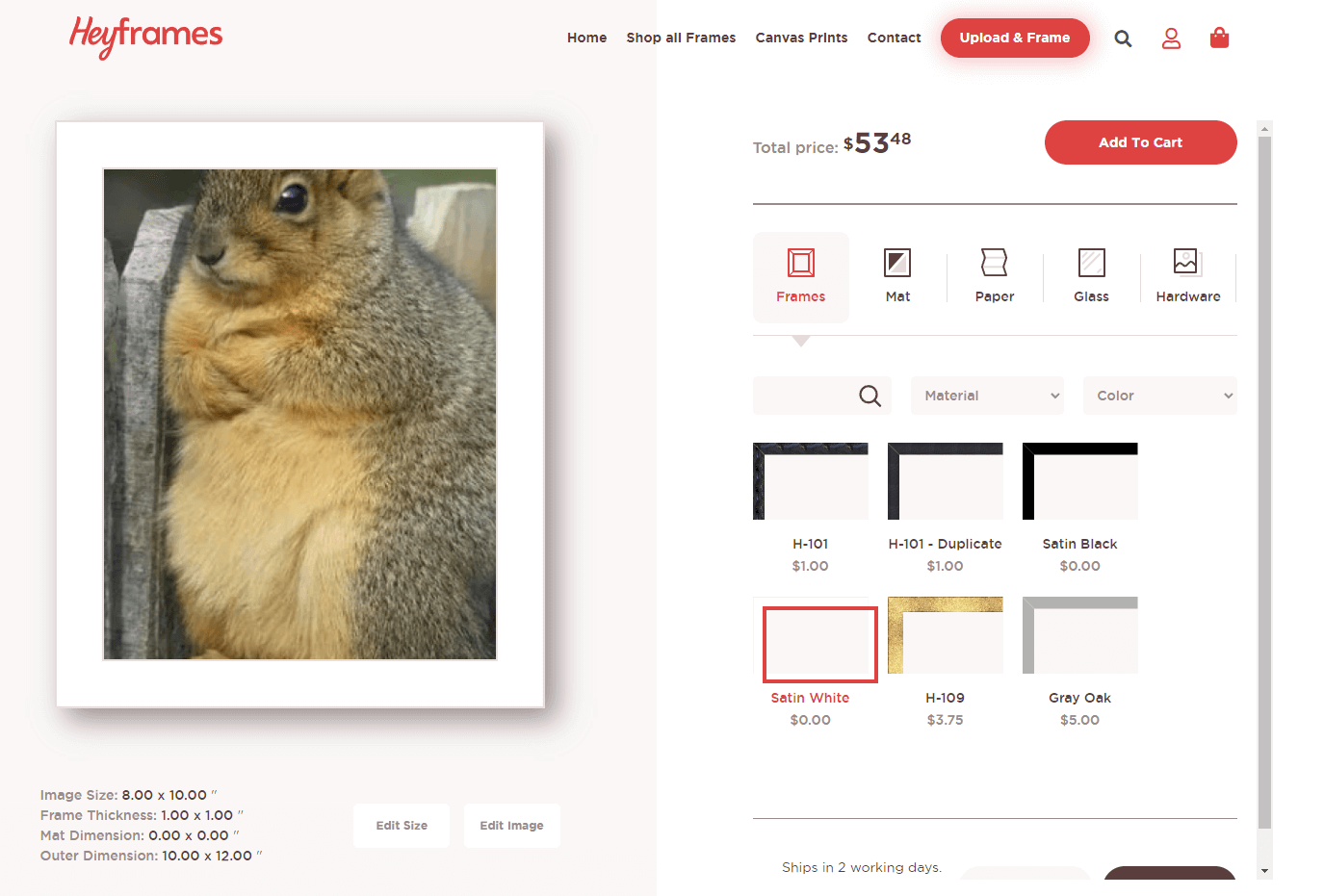1324x896 pixels.
Task: Expand the Material dropdown
Action: click(x=987, y=396)
